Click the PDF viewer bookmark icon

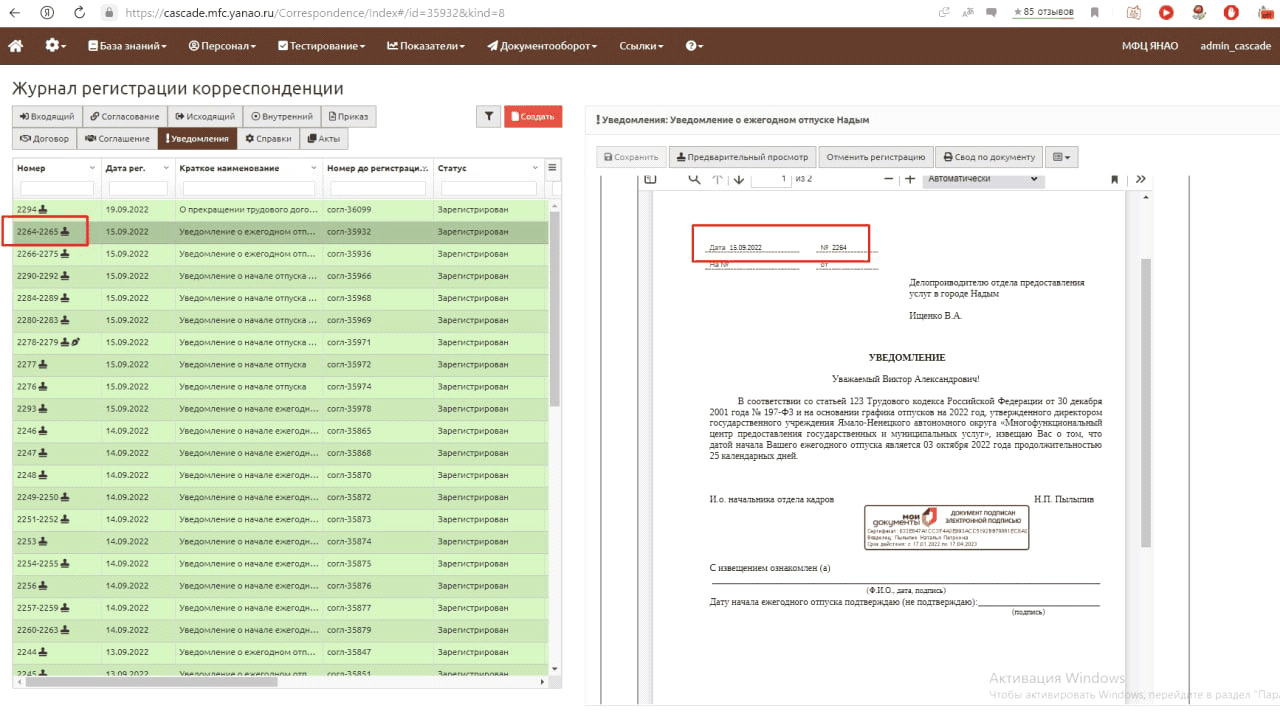pos(1114,179)
